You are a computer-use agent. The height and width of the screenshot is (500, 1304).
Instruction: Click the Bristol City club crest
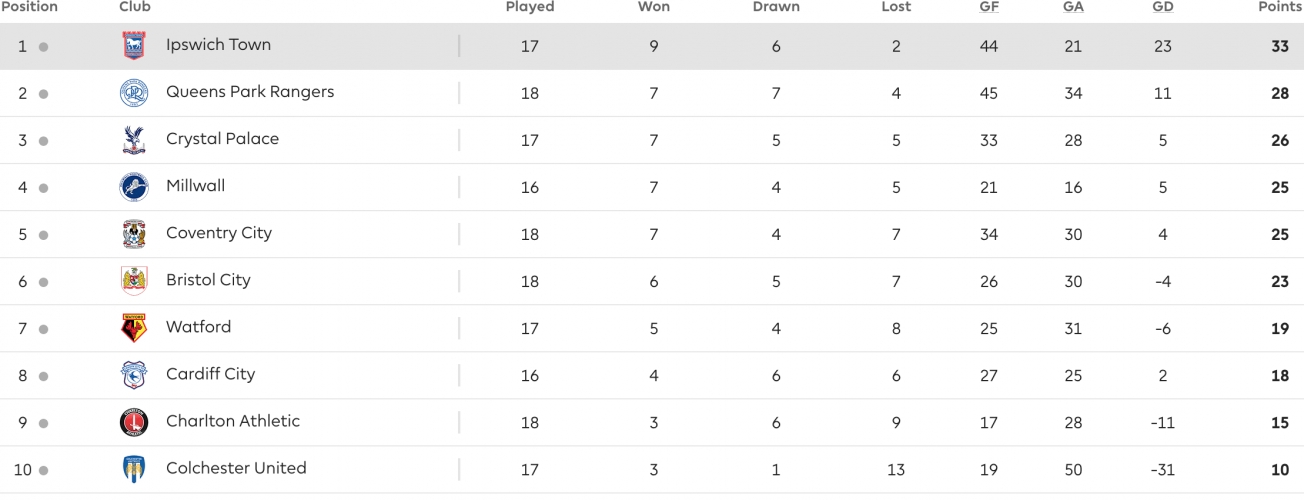point(133,281)
